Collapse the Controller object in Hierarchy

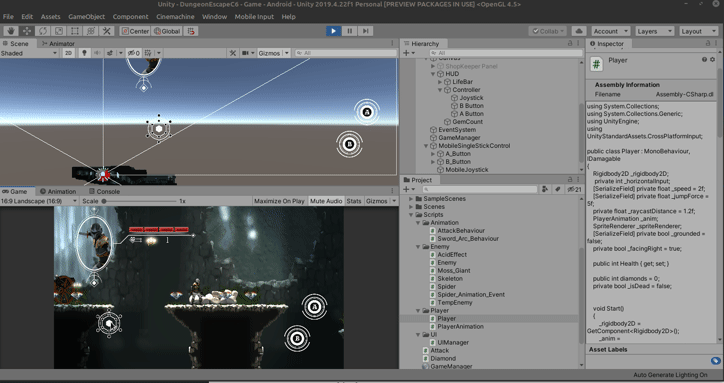[x=440, y=90]
